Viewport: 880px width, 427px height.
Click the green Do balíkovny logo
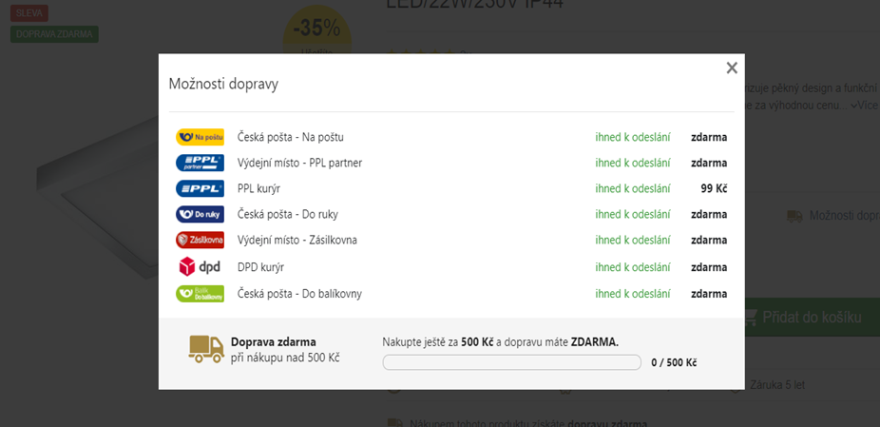point(200,293)
